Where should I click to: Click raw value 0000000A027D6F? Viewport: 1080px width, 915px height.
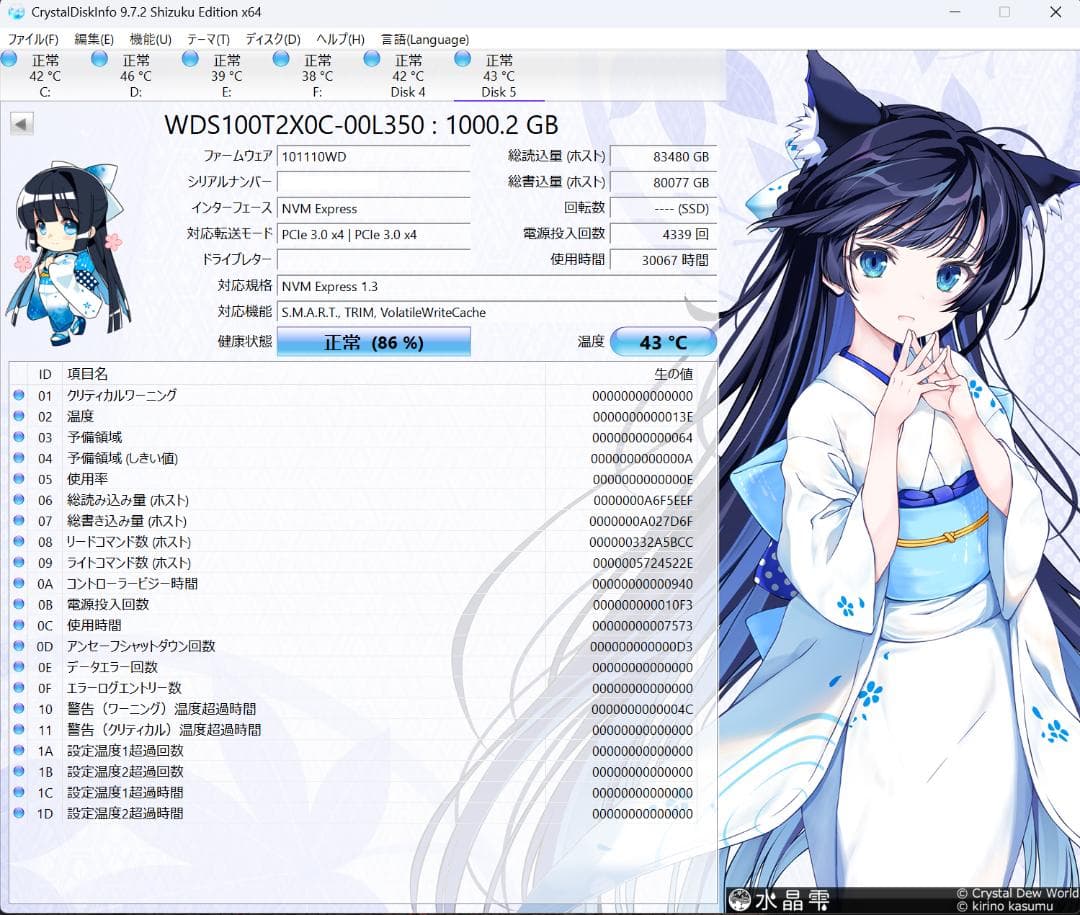point(641,522)
